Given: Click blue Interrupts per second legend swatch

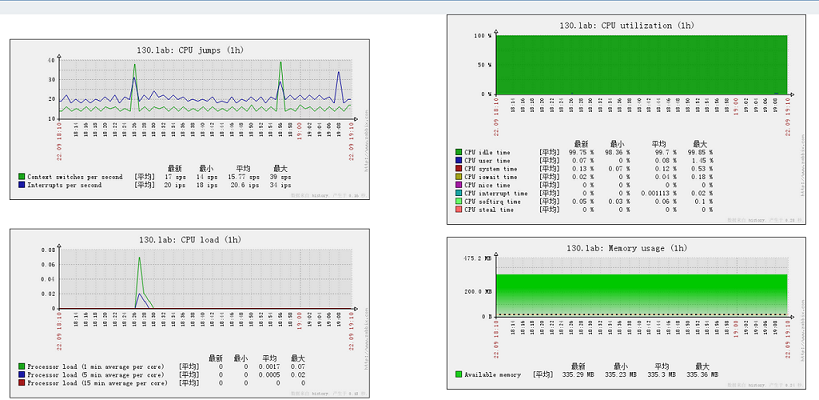Looking at the screenshot, I should click(x=22, y=185).
